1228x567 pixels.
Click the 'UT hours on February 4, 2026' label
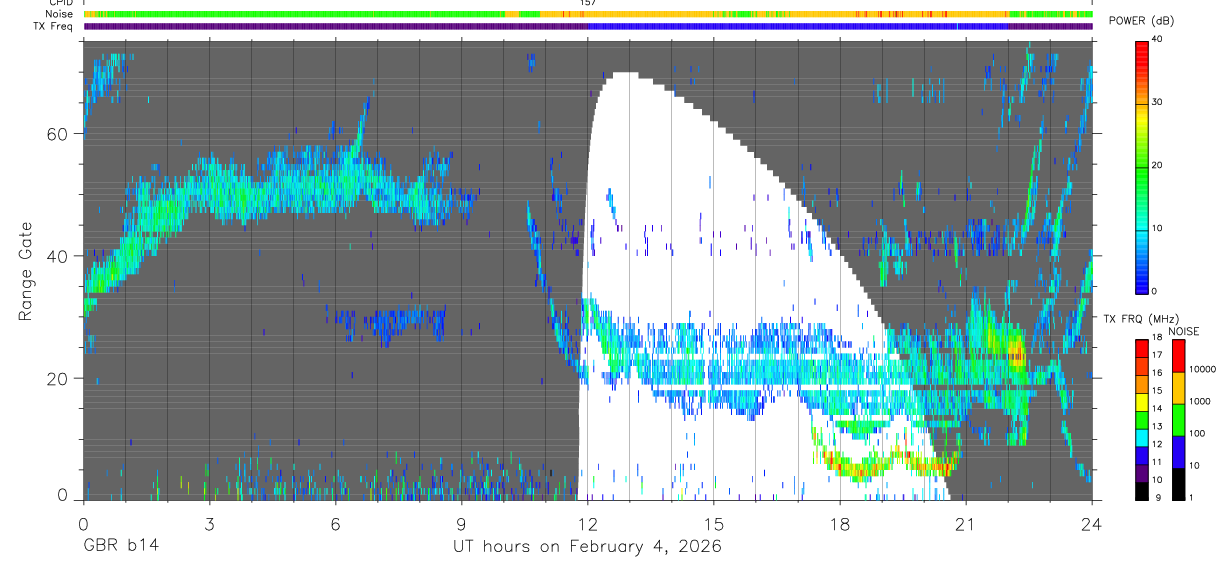(x=588, y=546)
